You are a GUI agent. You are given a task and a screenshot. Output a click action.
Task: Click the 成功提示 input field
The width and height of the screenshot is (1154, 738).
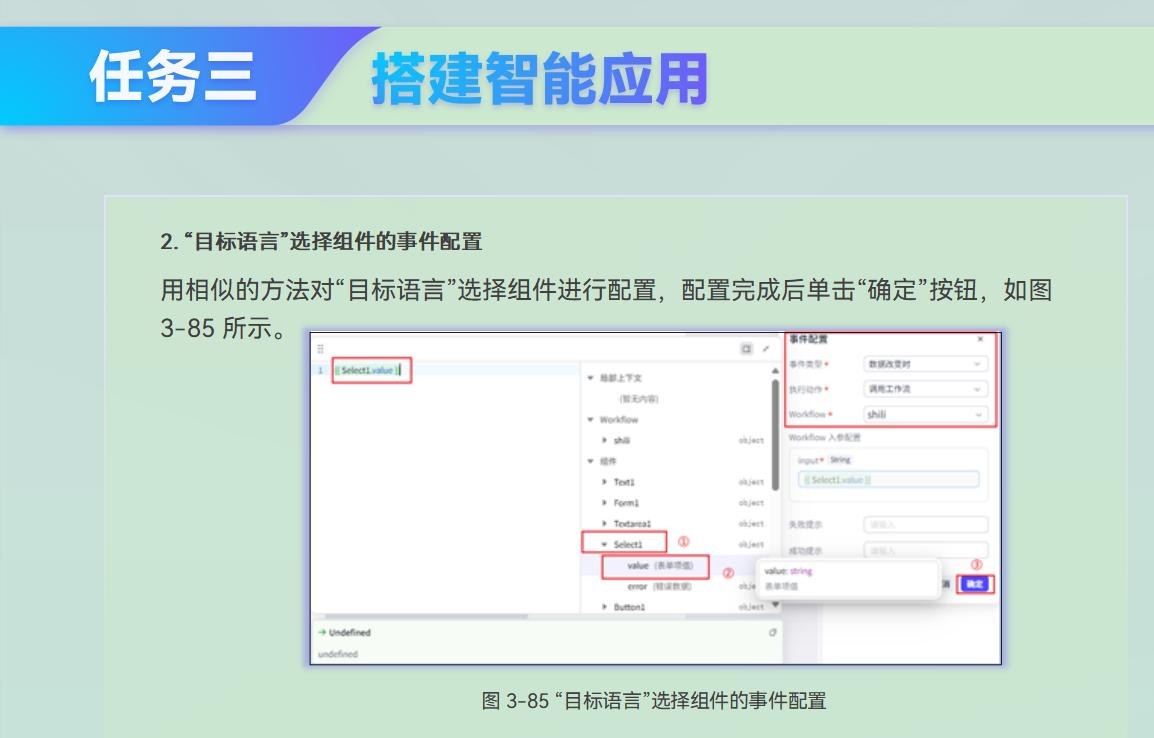925,550
